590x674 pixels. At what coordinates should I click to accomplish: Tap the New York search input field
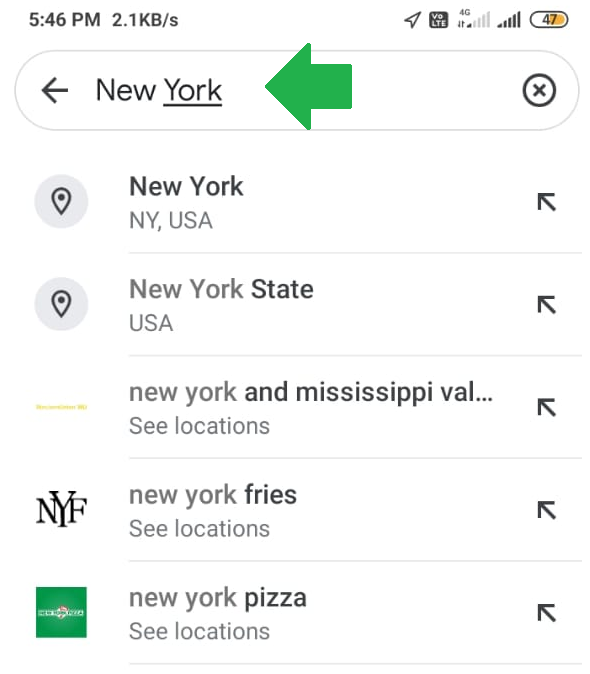click(297, 90)
